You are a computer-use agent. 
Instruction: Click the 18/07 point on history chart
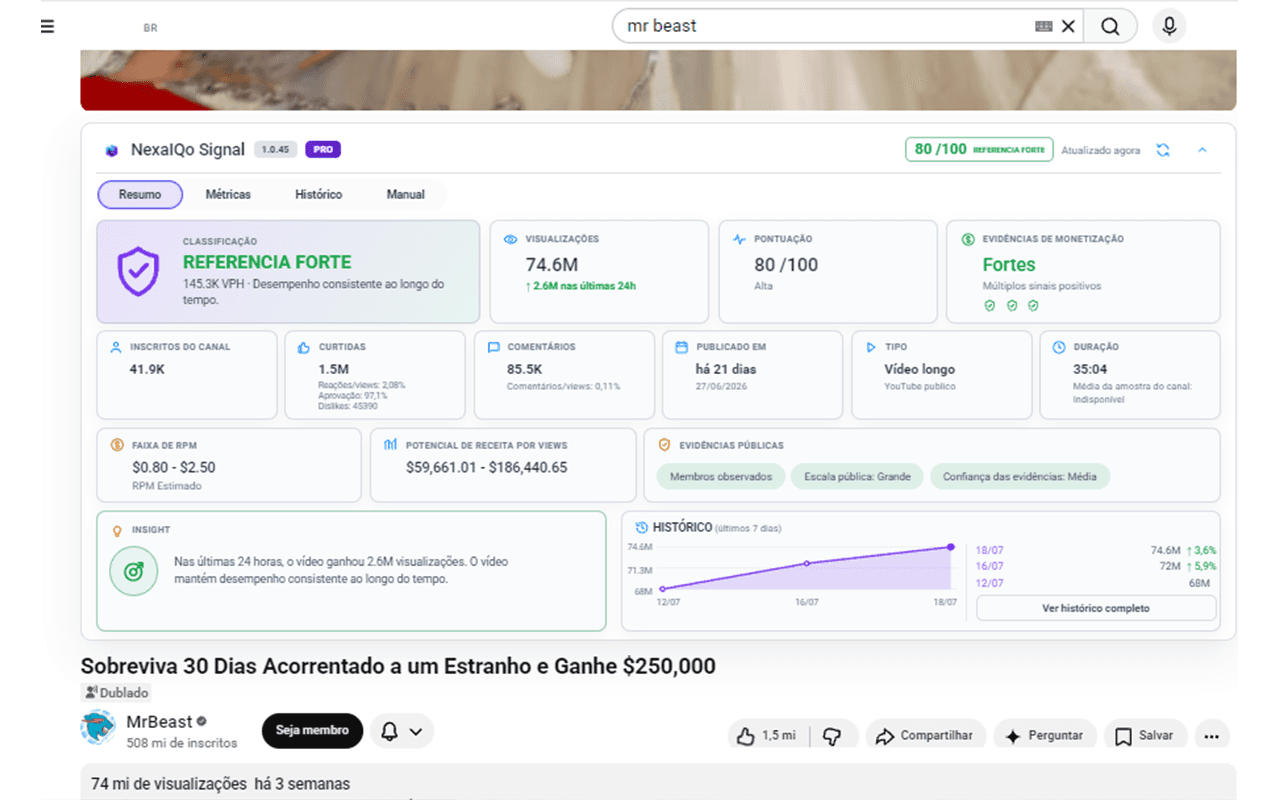tap(950, 547)
